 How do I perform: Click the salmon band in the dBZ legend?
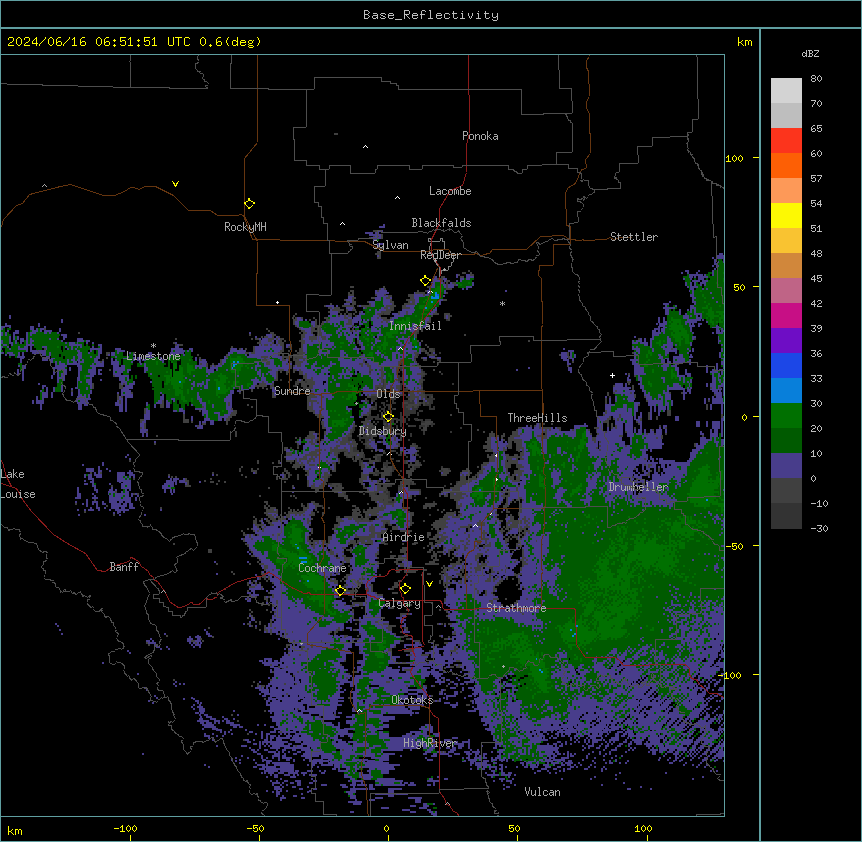point(786,191)
